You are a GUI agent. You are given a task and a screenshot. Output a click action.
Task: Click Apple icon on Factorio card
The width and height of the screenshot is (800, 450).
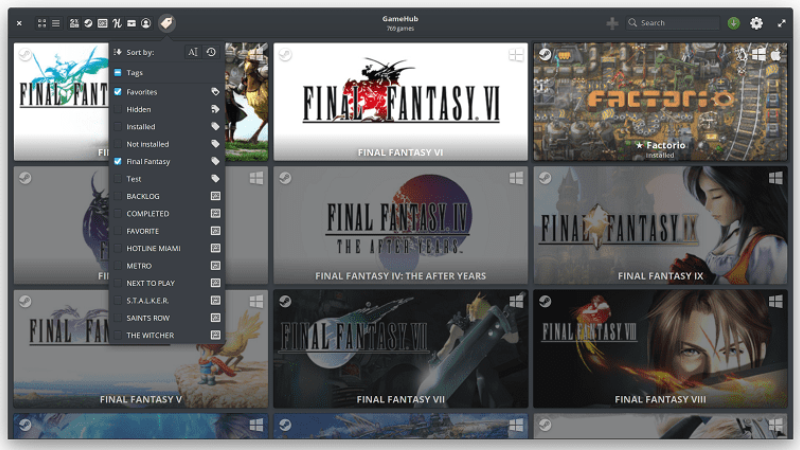(x=776, y=54)
